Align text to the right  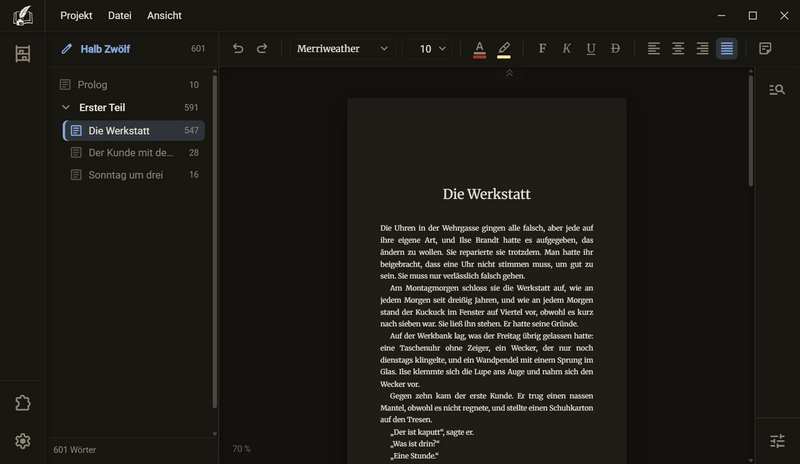tap(703, 48)
